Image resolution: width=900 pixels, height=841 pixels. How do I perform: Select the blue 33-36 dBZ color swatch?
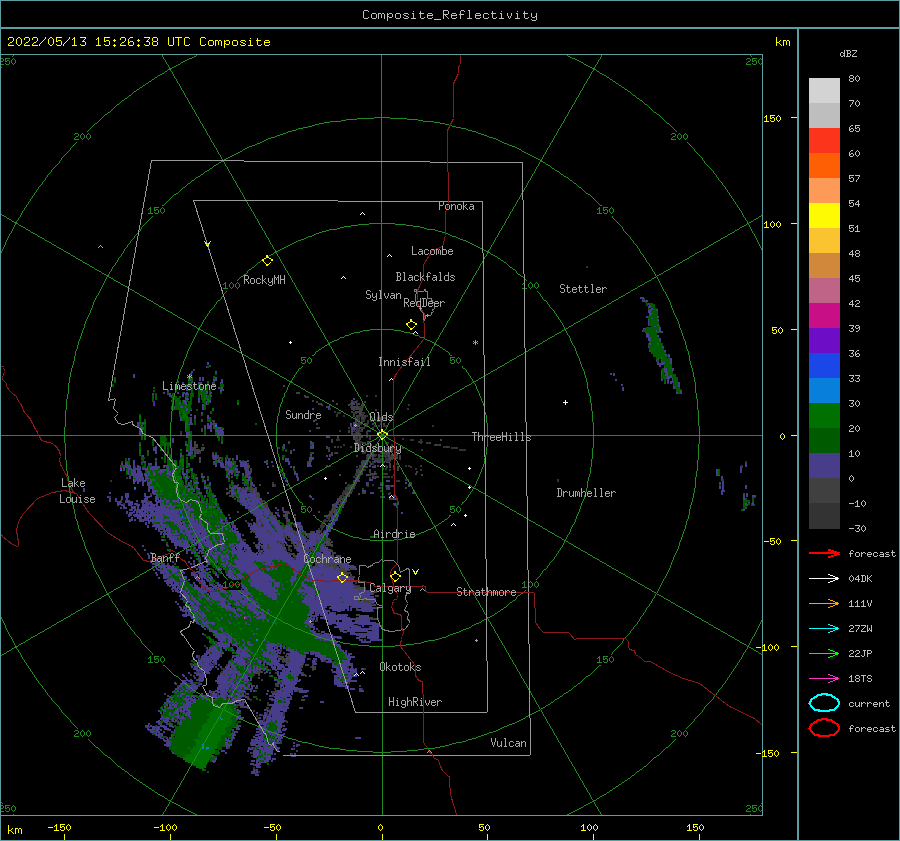824,365
